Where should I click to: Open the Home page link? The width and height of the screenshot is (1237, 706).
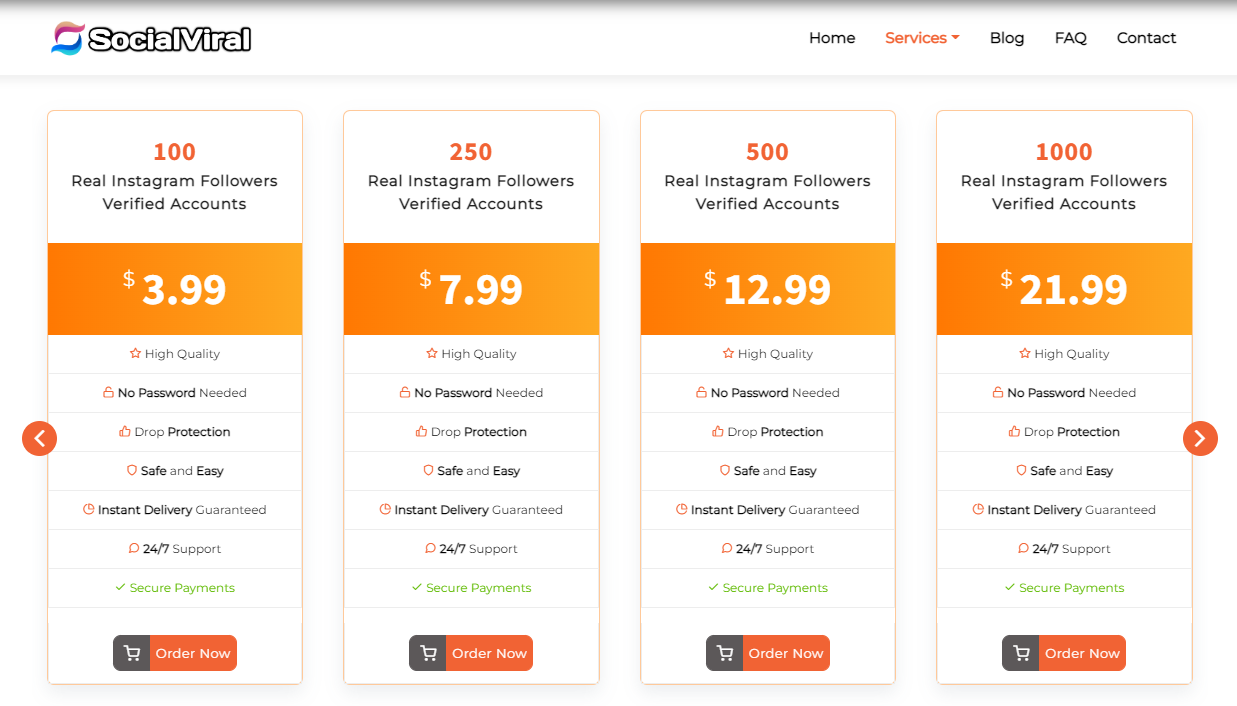832,38
